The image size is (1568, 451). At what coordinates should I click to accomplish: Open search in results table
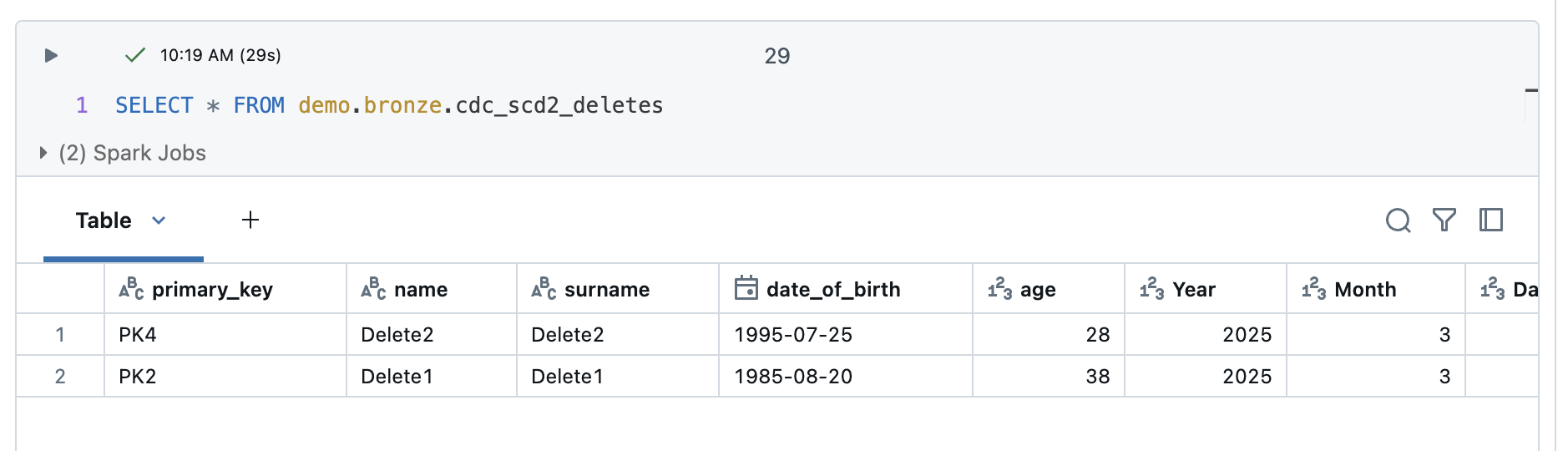point(1398,220)
